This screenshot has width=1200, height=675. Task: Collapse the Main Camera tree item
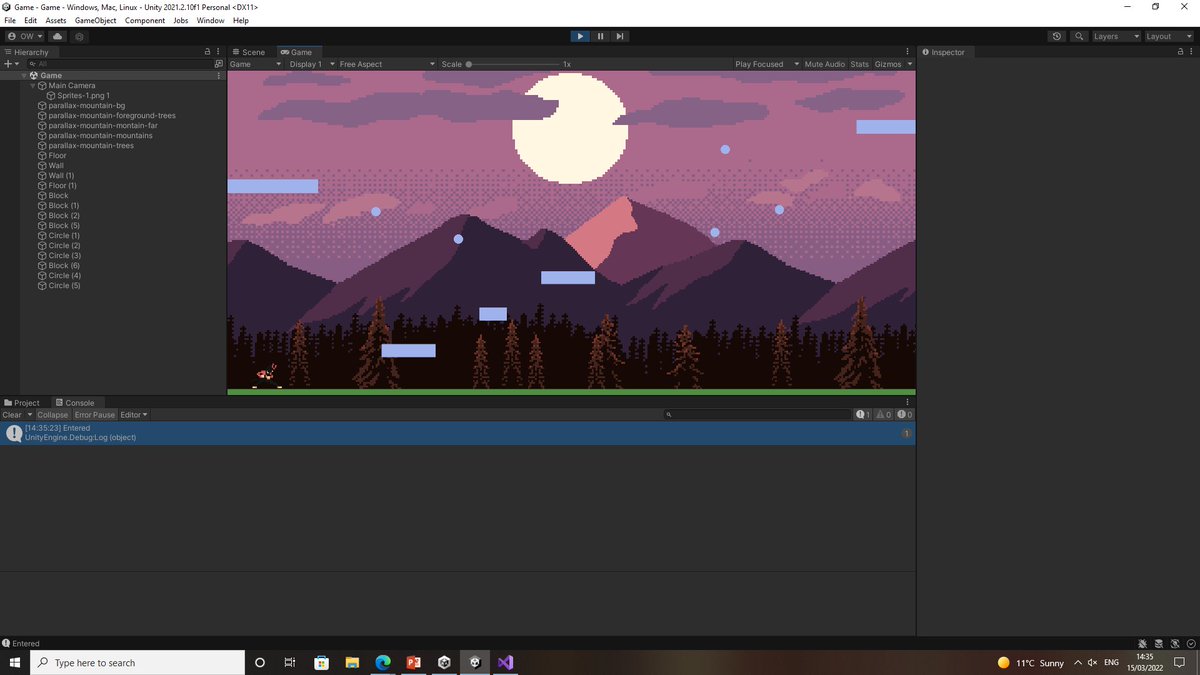(x=33, y=85)
